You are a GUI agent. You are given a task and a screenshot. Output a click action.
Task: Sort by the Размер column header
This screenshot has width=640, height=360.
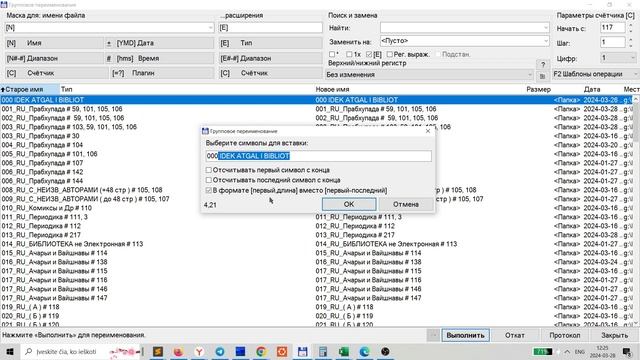[x=538, y=89]
